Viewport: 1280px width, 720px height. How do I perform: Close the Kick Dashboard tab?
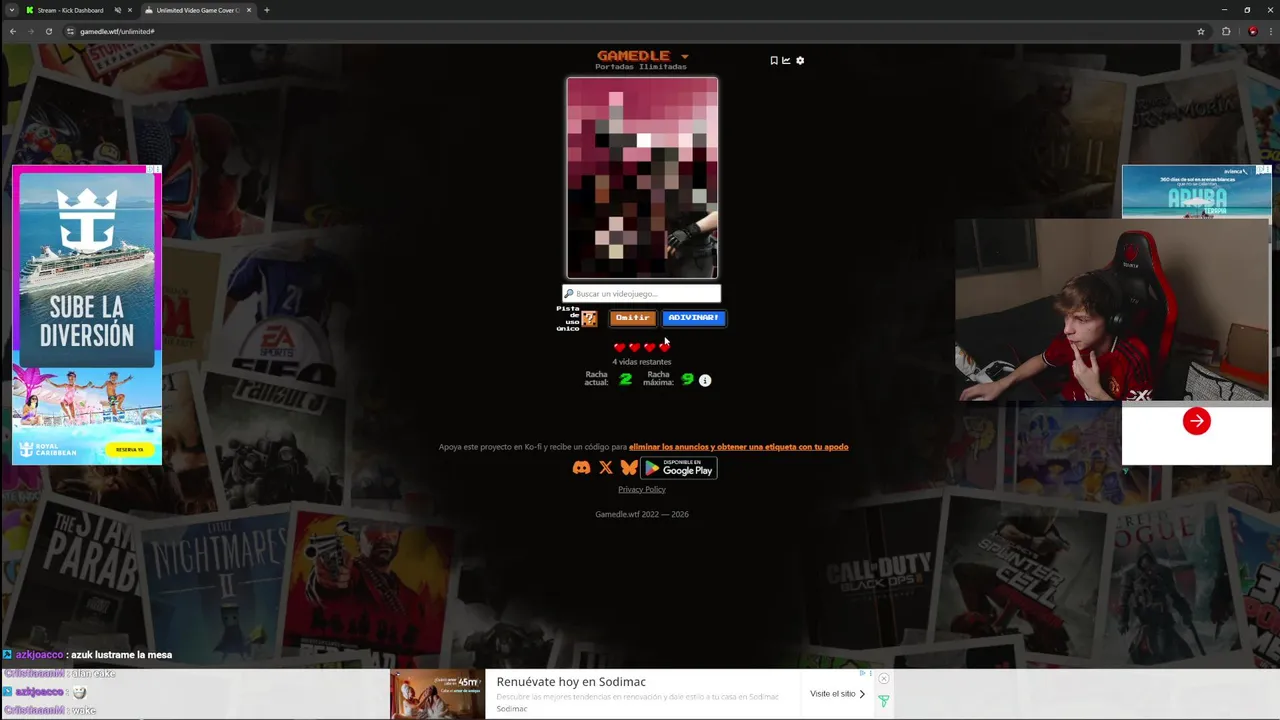[x=131, y=10]
